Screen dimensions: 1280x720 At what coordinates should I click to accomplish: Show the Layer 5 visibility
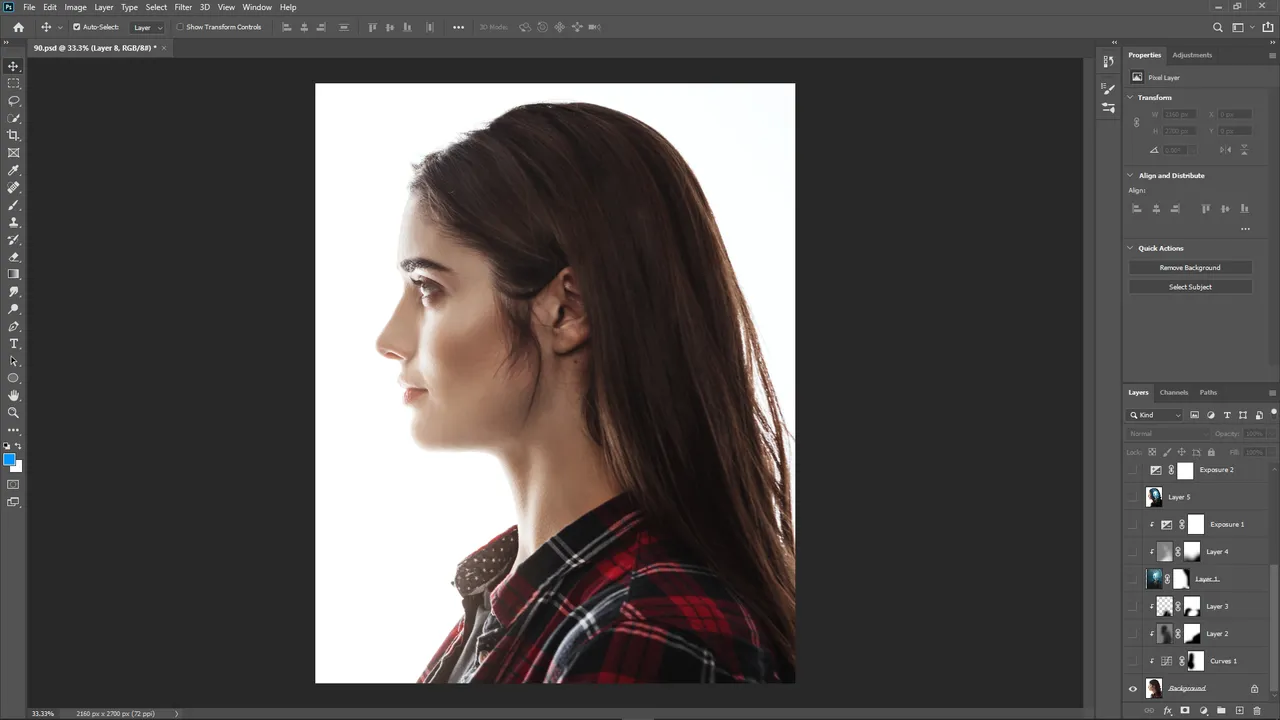pyautogui.click(x=1133, y=497)
